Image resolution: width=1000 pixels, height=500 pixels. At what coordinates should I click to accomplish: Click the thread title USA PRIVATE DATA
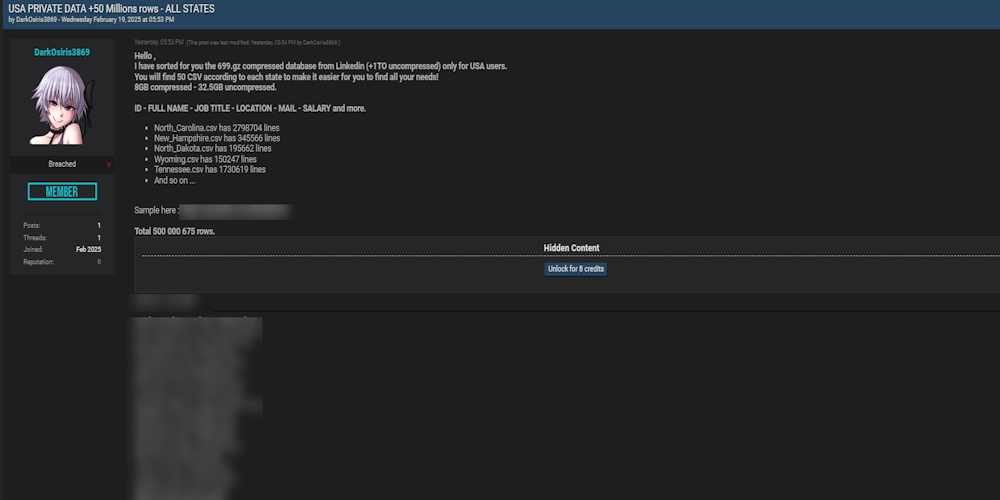point(111,8)
